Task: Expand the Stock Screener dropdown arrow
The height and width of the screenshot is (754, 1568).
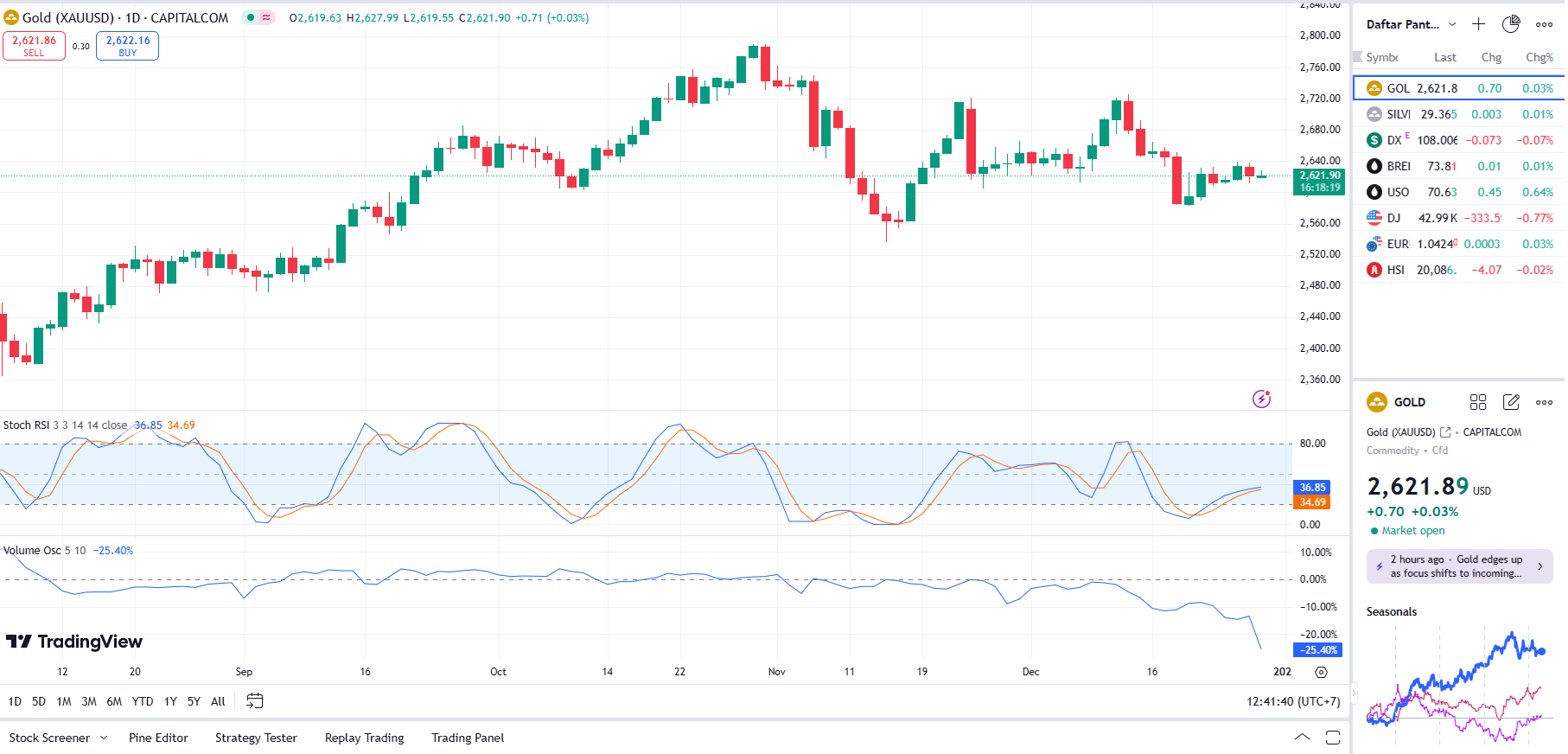Action: tap(104, 738)
